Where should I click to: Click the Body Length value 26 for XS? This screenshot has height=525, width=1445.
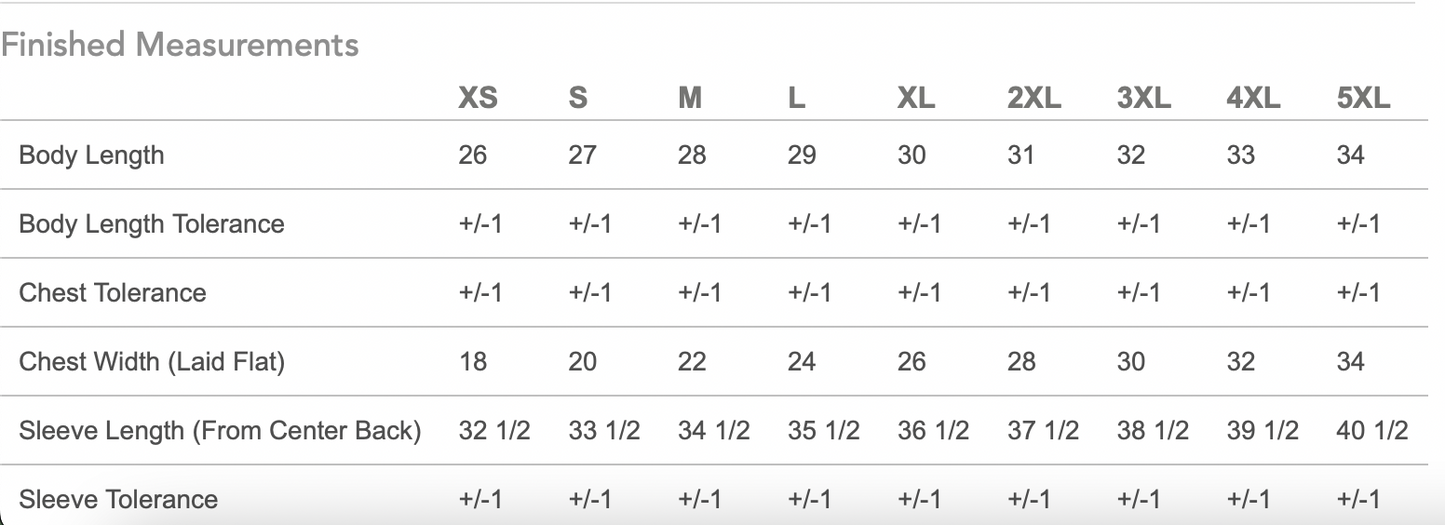tap(473, 155)
